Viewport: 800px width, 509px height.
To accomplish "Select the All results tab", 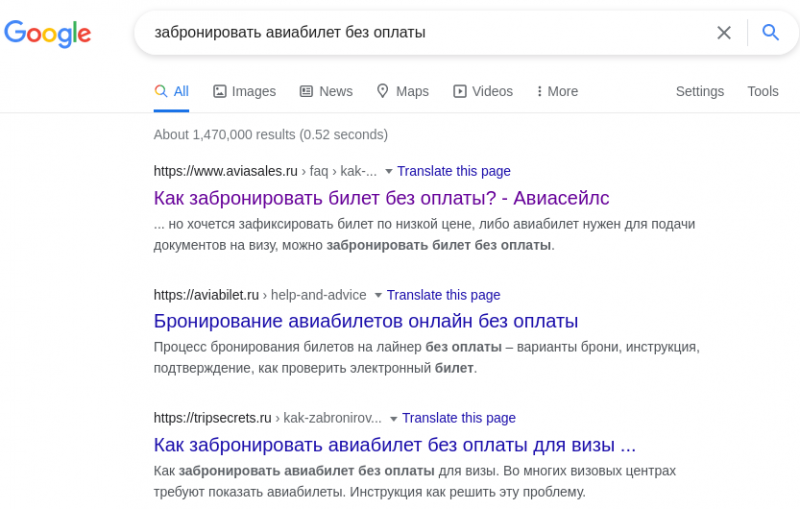I will click(172, 91).
